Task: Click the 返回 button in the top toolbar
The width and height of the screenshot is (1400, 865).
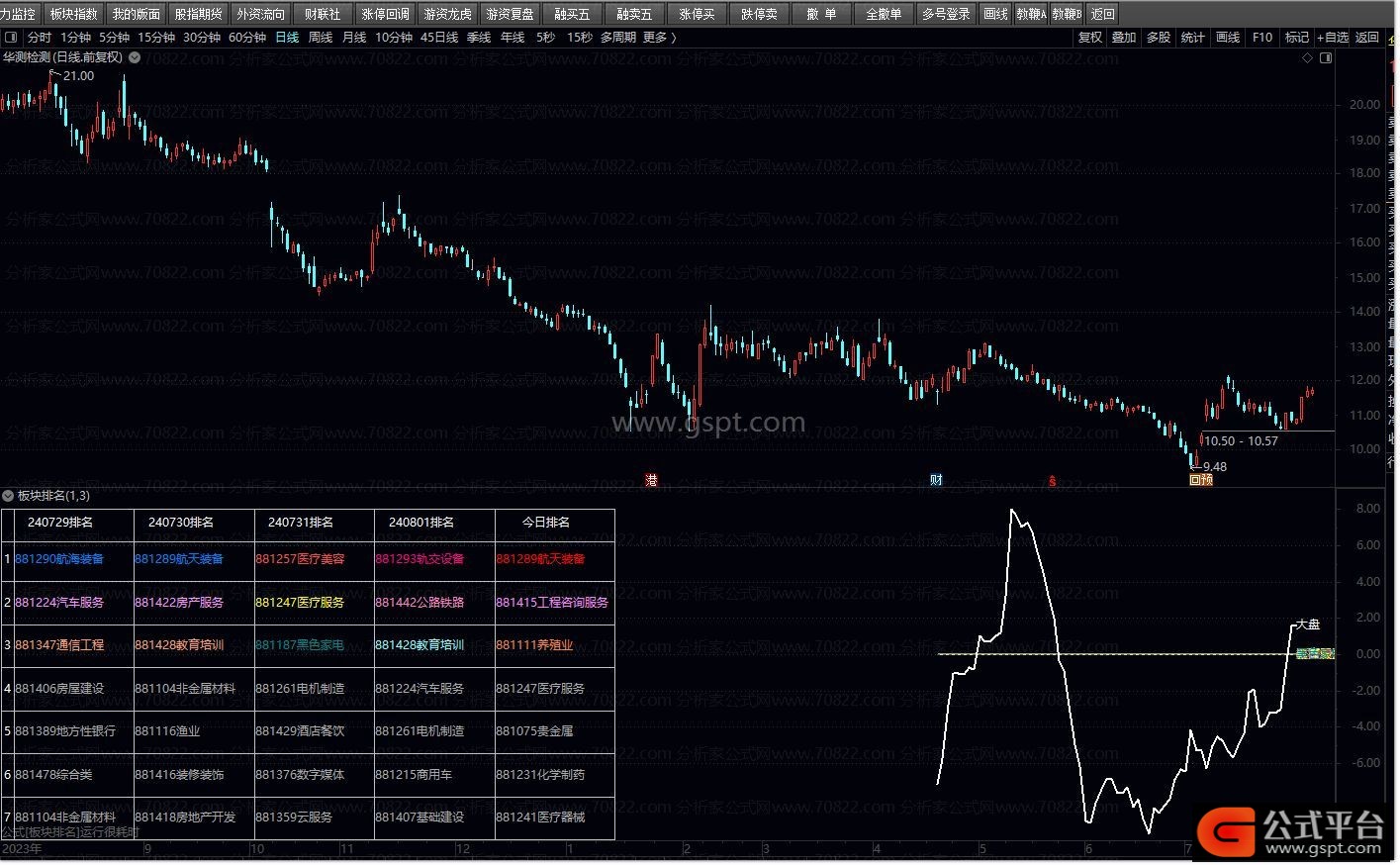Action: tap(1102, 14)
